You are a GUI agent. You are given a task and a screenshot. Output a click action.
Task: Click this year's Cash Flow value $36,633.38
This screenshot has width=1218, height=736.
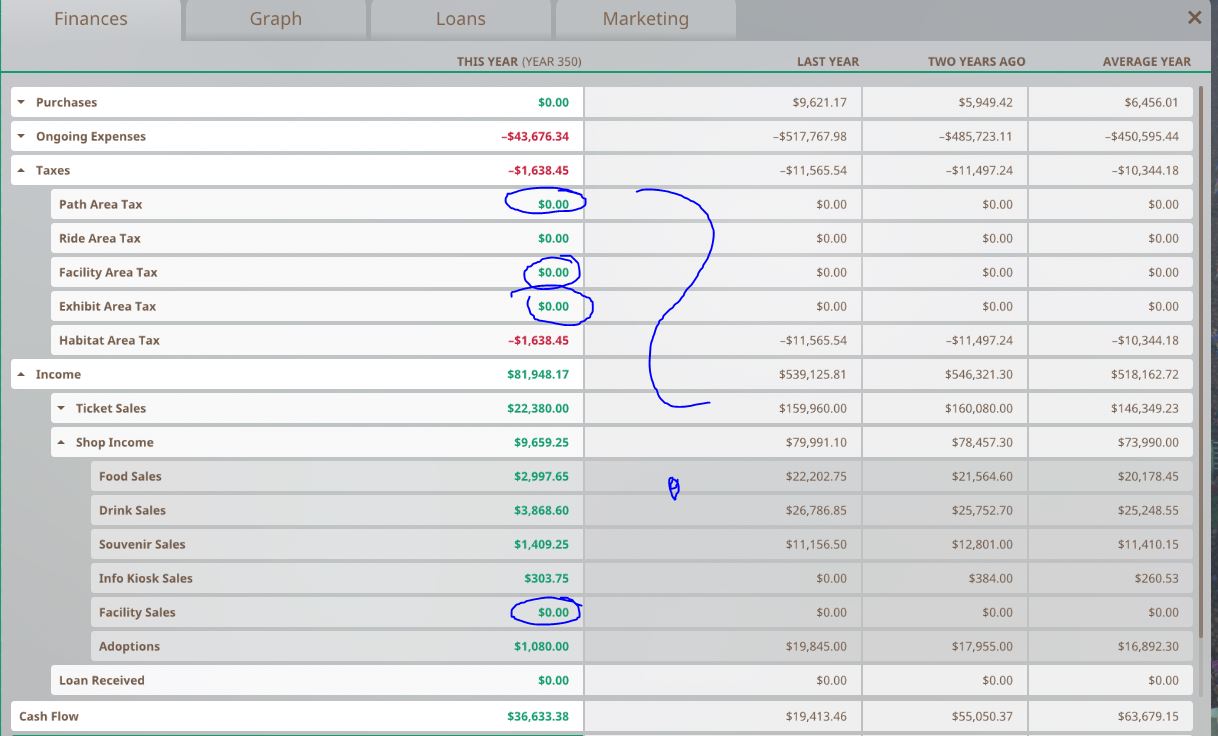click(x=538, y=716)
